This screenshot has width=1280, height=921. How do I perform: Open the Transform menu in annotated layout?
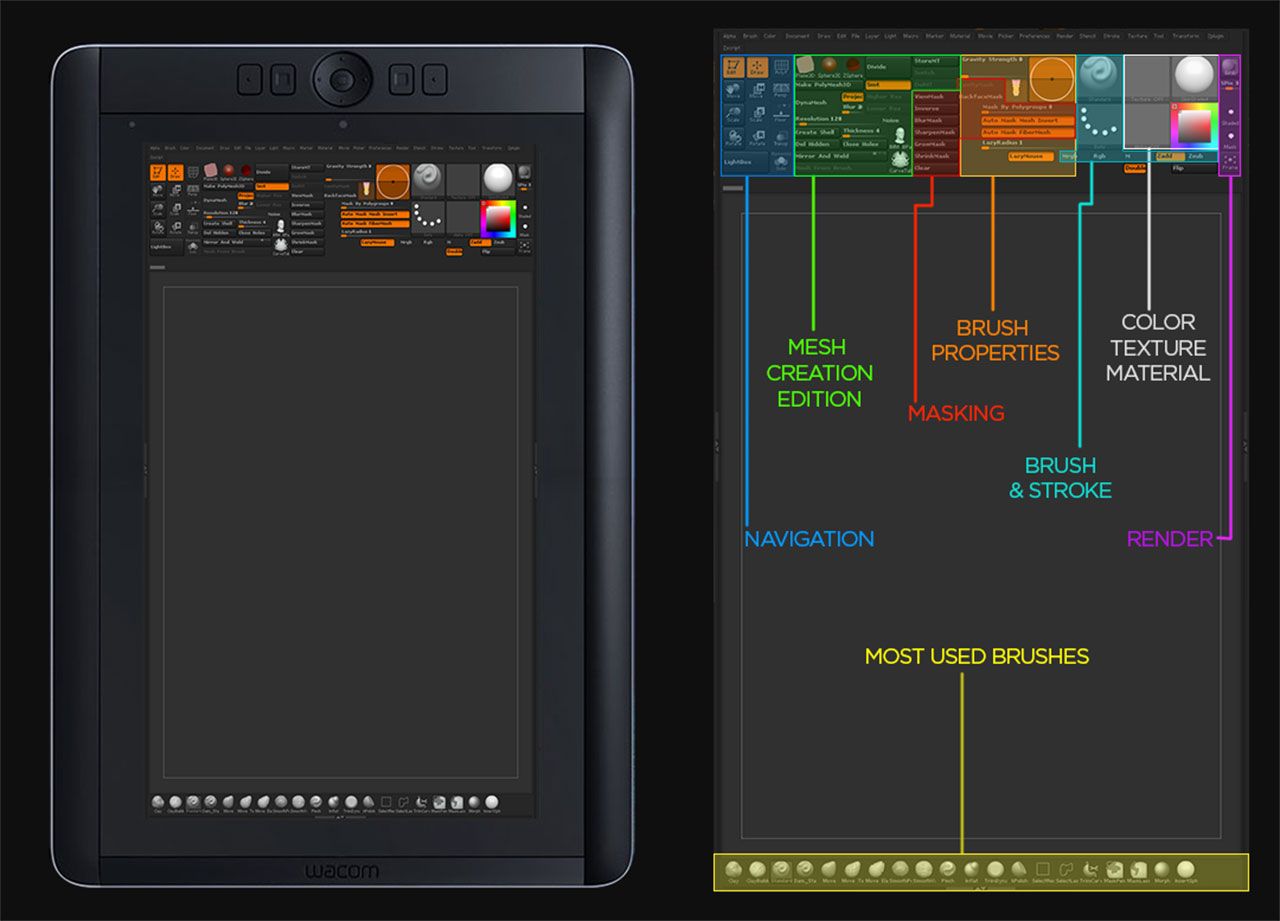click(1186, 36)
